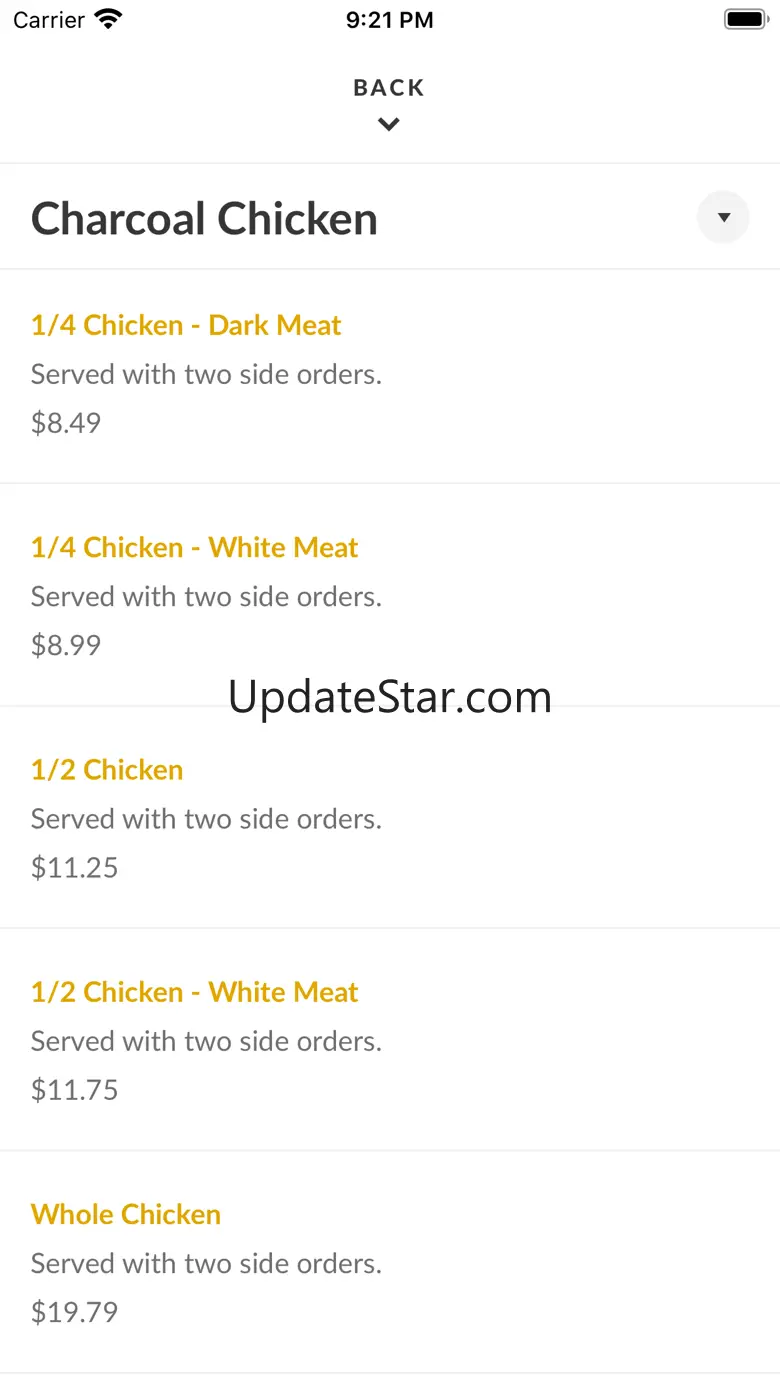Tap the UpdateStar.com watermark text
The width and height of the screenshot is (780, 1387).
coord(389,697)
